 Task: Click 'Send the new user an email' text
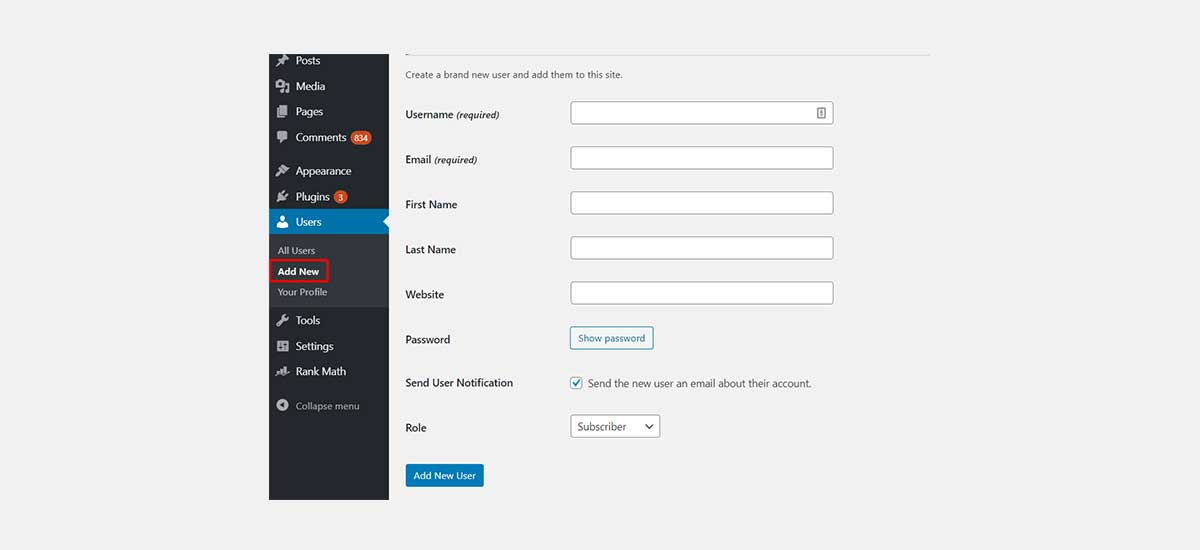click(x=700, y=383)
